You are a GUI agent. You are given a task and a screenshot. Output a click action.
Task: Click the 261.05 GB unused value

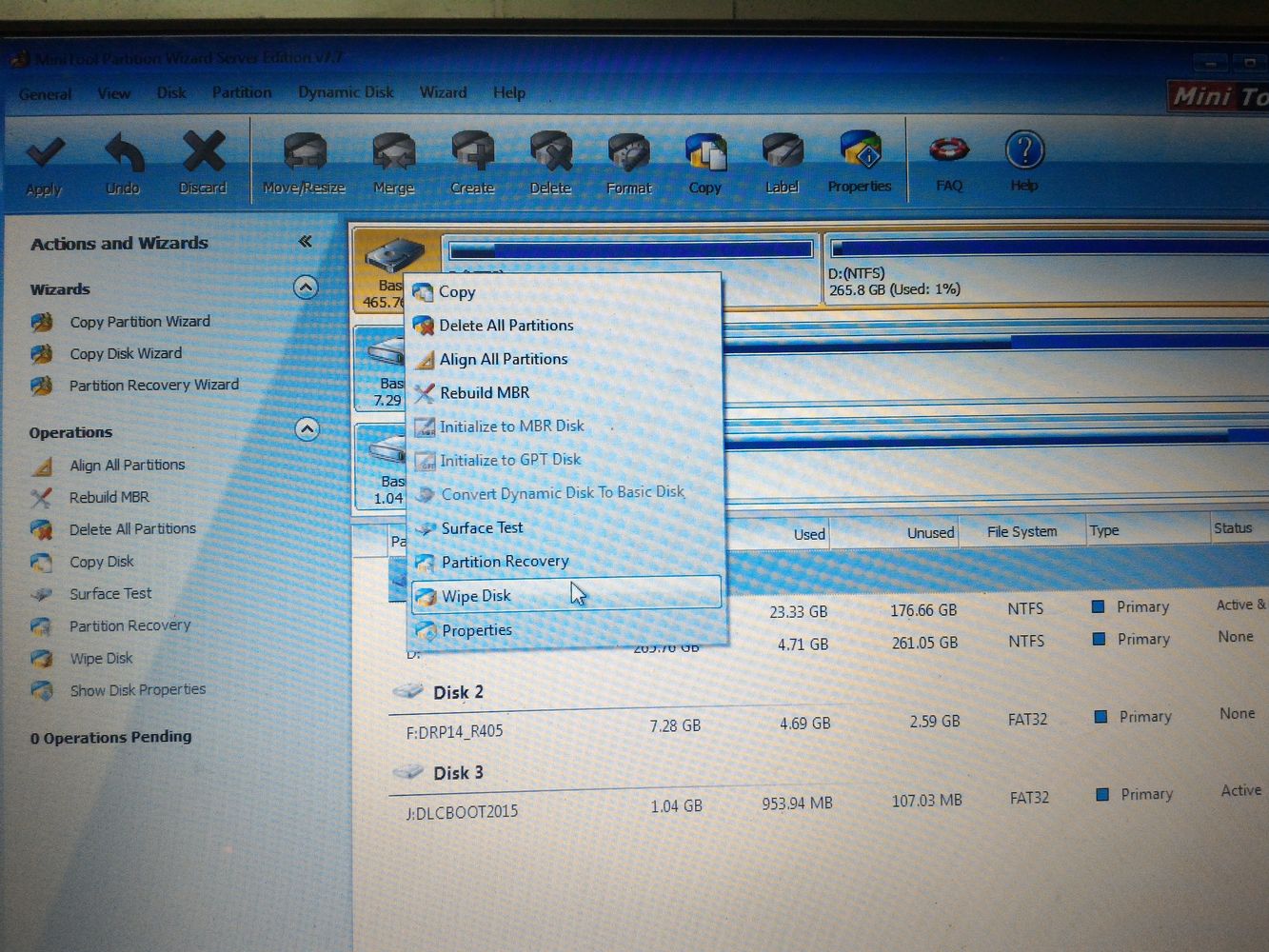(924, 643)
